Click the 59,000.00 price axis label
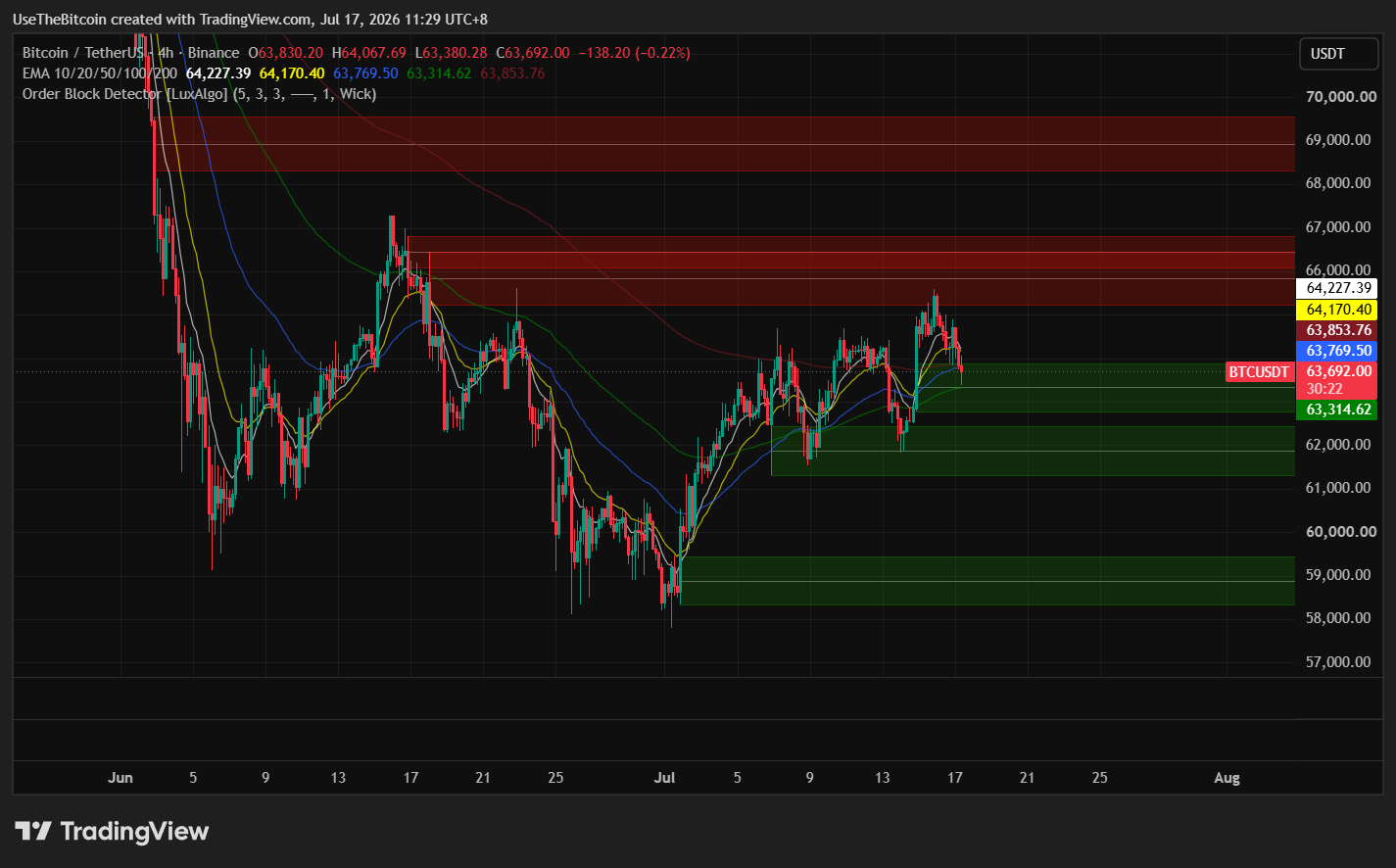Viewport: 1396px width, 868px height. tap(1338, 574)
